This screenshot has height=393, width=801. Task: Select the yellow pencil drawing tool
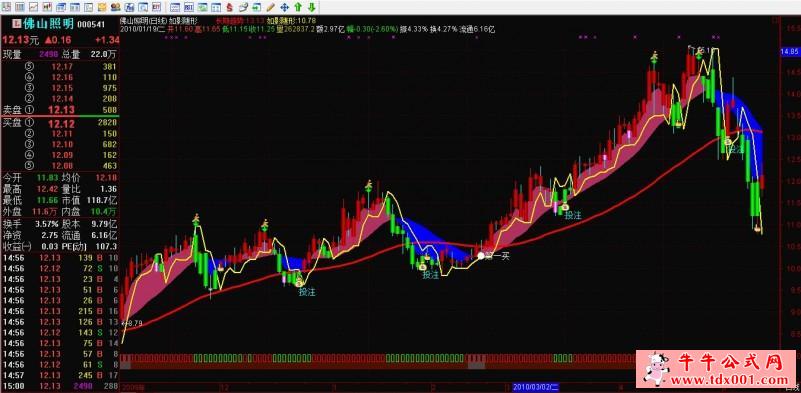click(x=271, y=7)
